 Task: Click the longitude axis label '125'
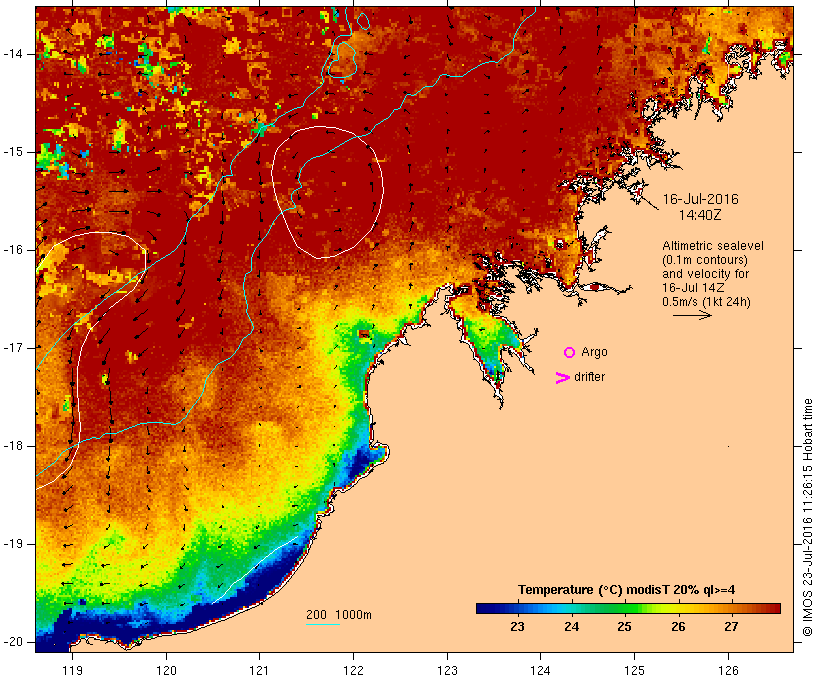pyautogui.click(x=635, y=670)
